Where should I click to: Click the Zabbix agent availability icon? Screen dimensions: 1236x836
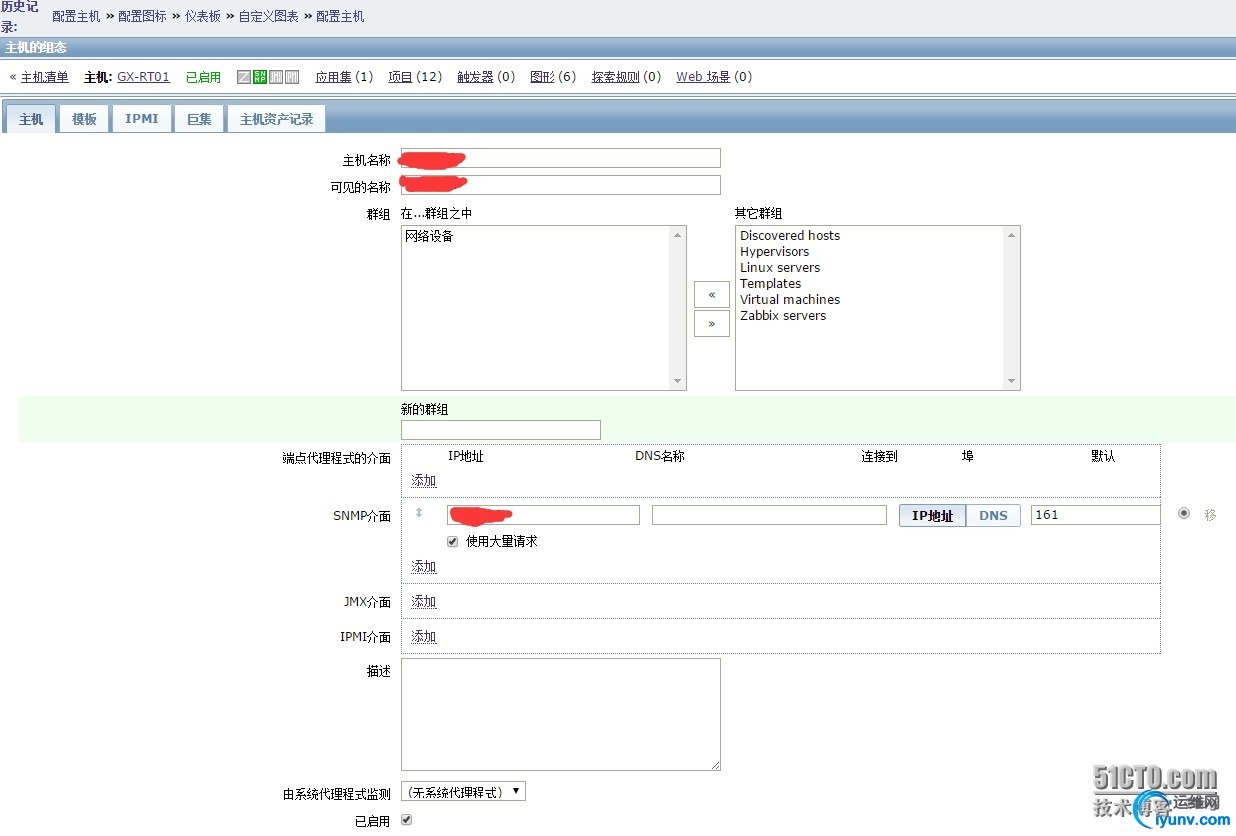click(244, 77)
